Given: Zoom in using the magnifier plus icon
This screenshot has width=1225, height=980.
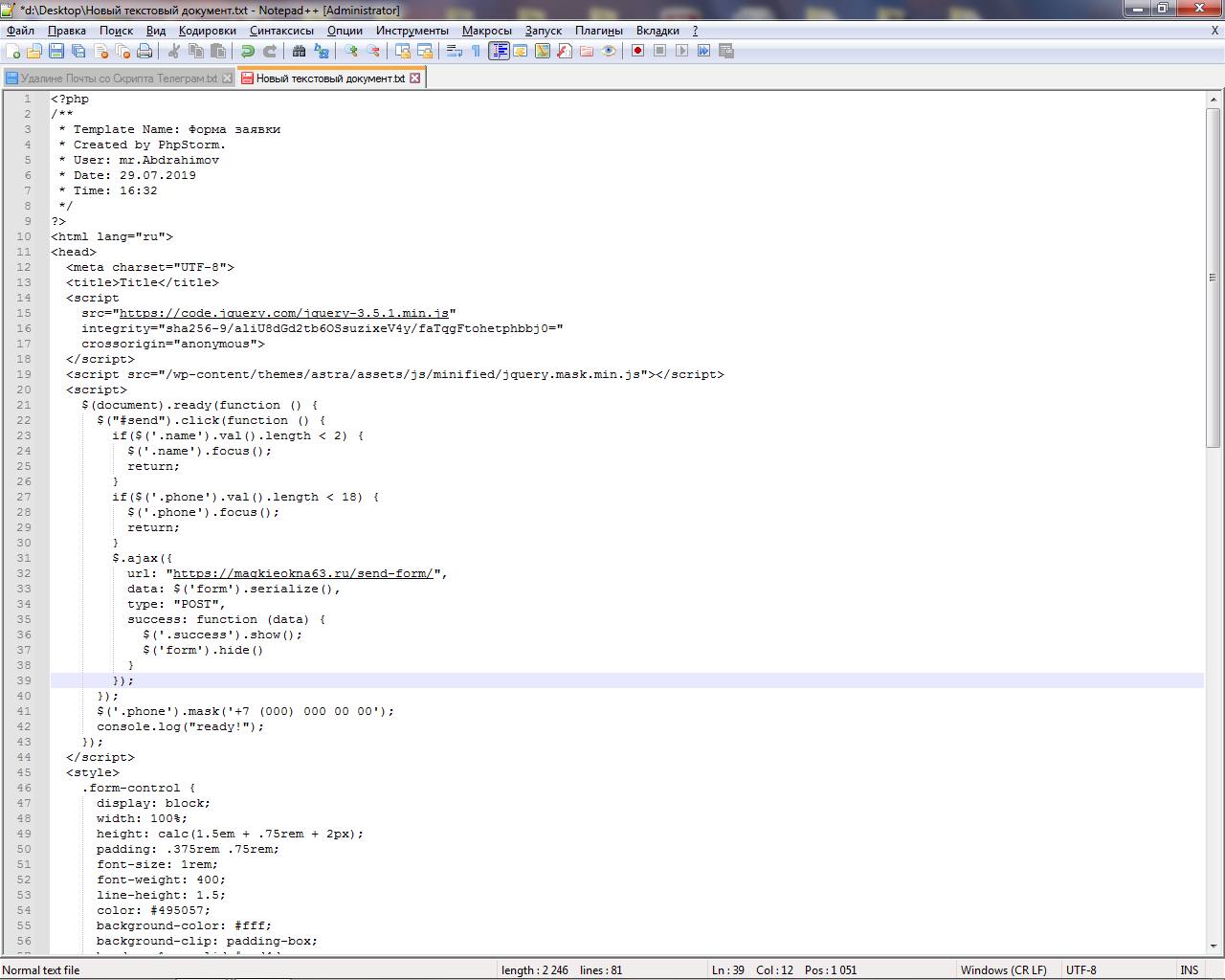Looking at the screenshot, I should click(351, 51).
